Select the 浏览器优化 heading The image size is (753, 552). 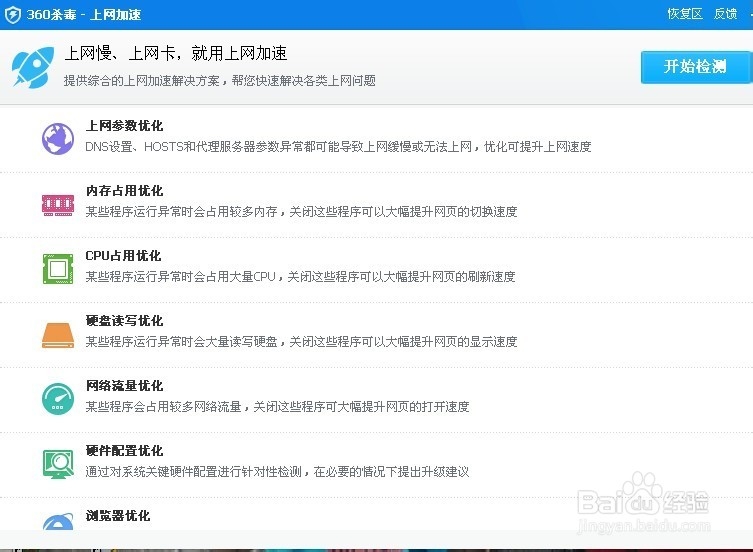click(118, 515)
